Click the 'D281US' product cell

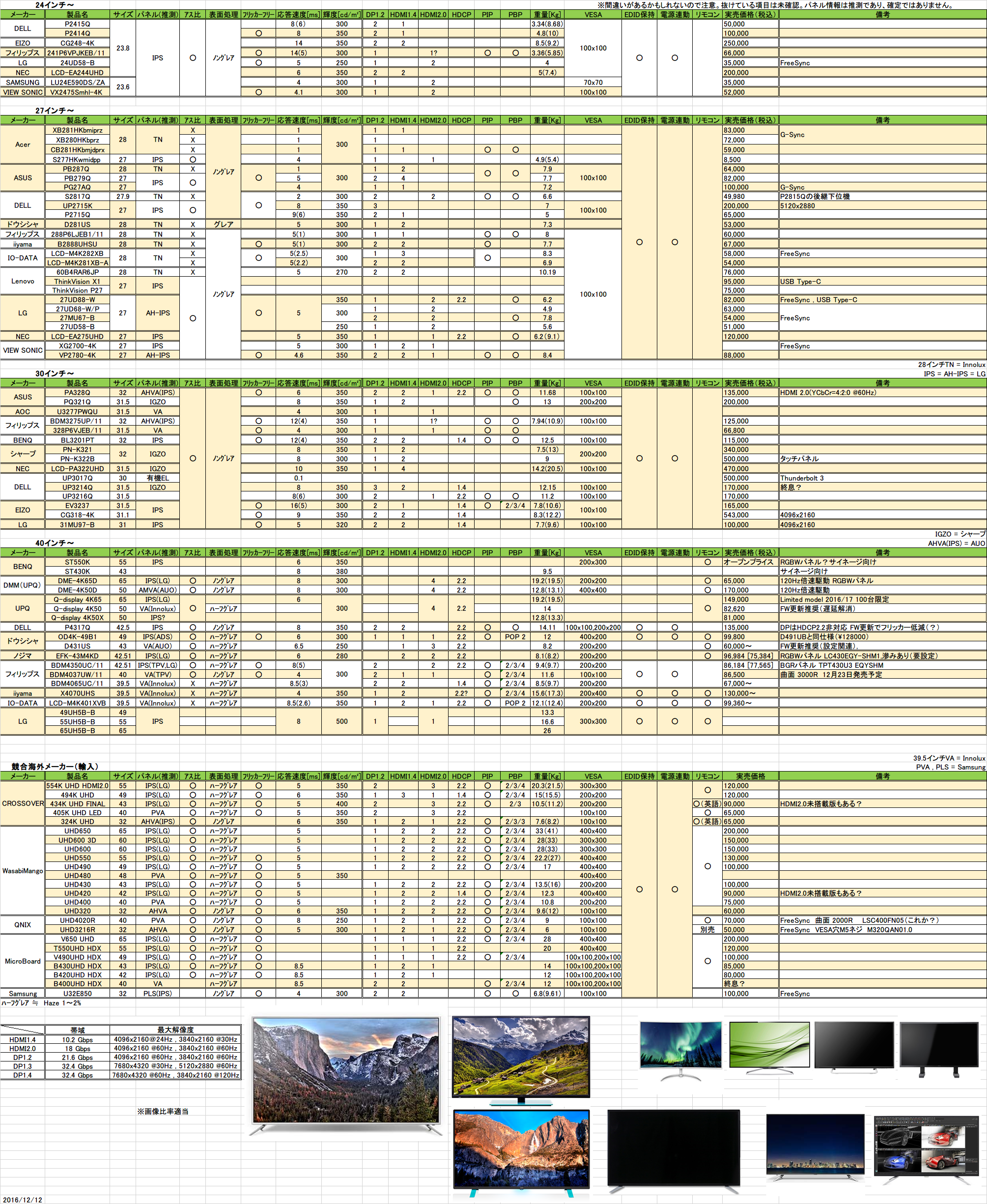pyautogui.click(x=77, y=225)
